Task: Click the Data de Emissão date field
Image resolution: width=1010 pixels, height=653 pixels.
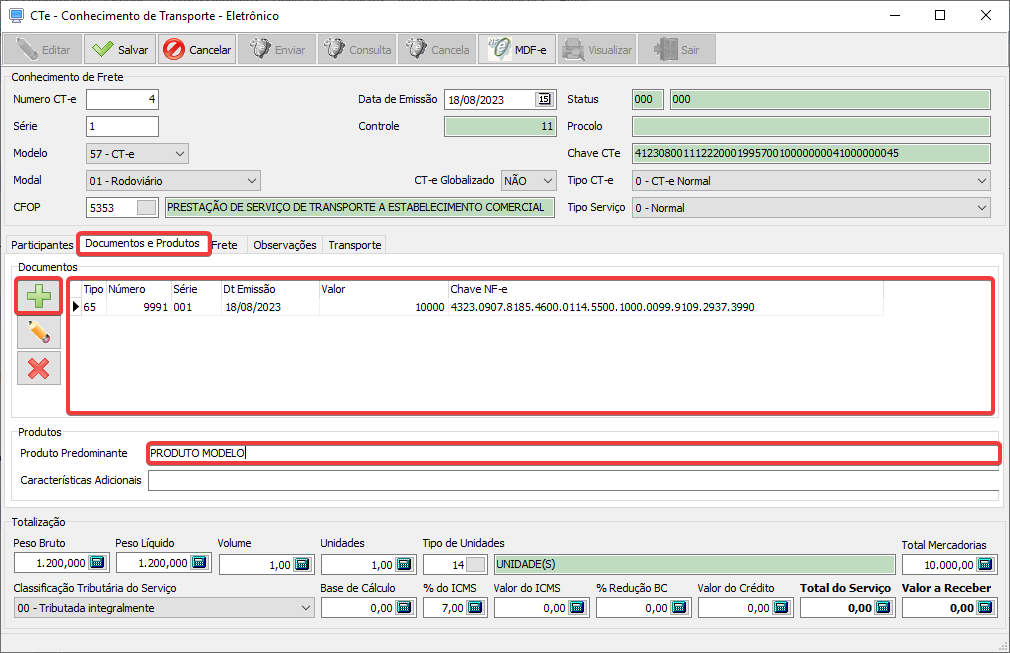Action: [490, 100]
